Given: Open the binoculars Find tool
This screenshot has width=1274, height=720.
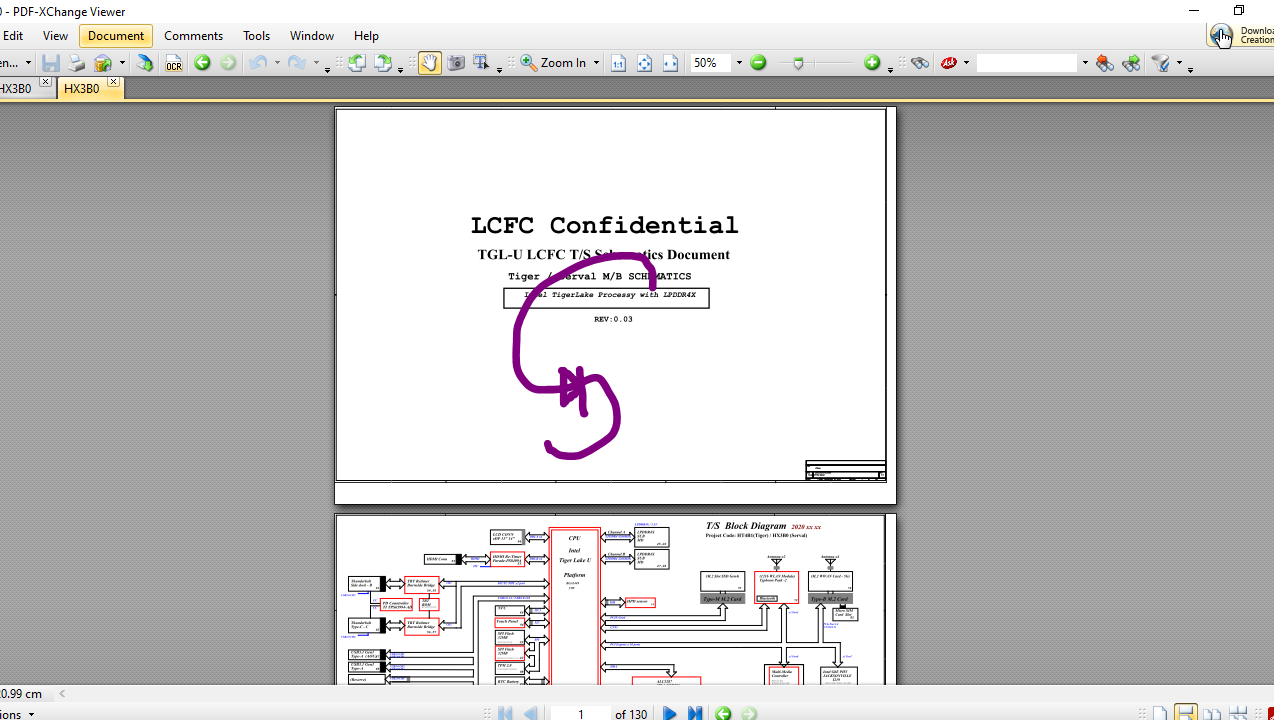Looking at the screenshot, I should 920,63.
